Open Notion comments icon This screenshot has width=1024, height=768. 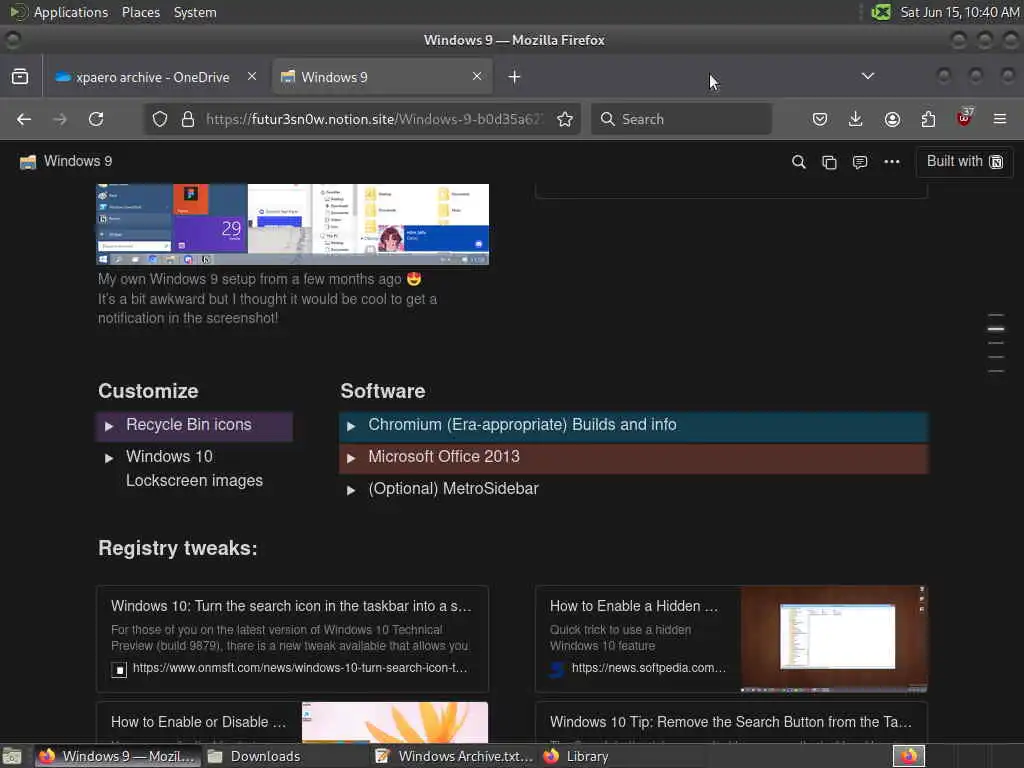point(860,162)
